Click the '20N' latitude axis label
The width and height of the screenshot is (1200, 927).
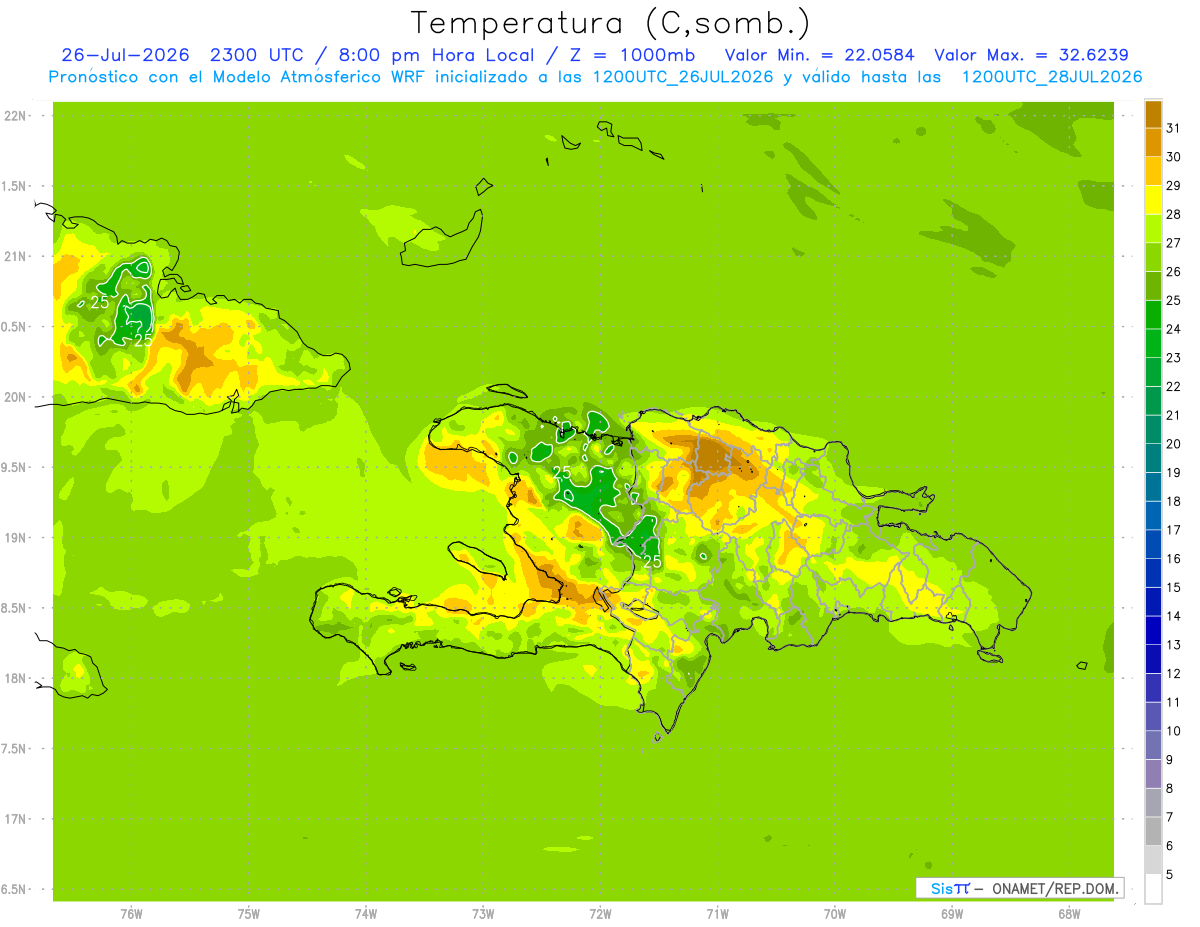pos(15,397)
